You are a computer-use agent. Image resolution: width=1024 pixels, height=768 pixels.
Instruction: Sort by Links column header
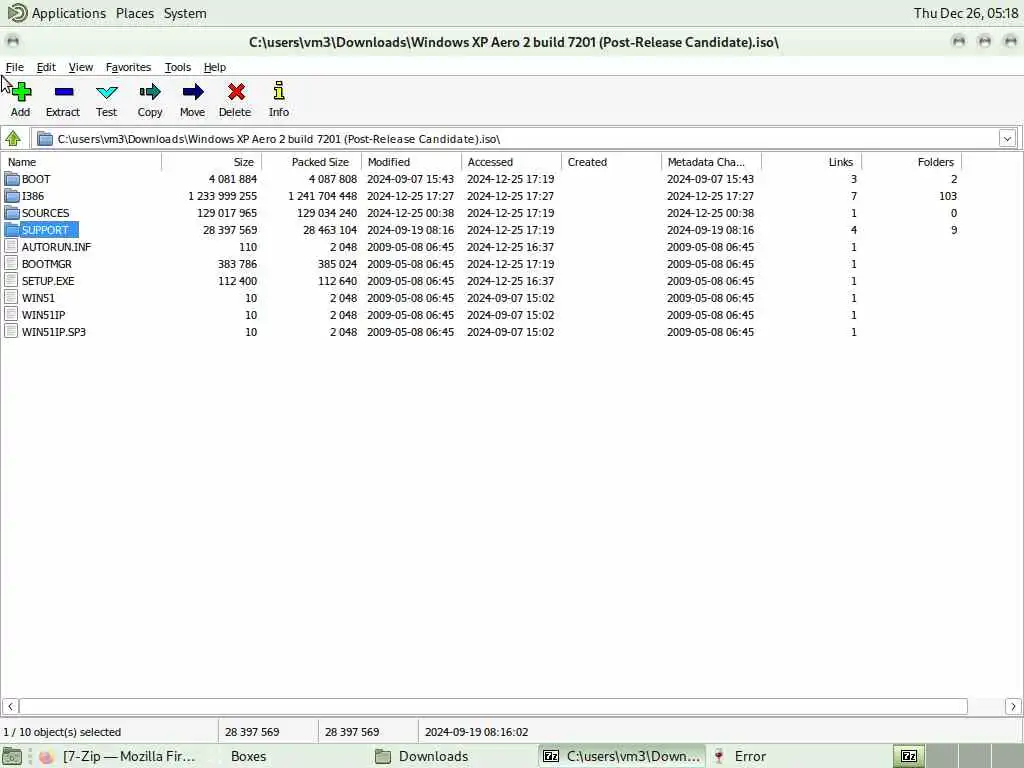click(811, 162)
